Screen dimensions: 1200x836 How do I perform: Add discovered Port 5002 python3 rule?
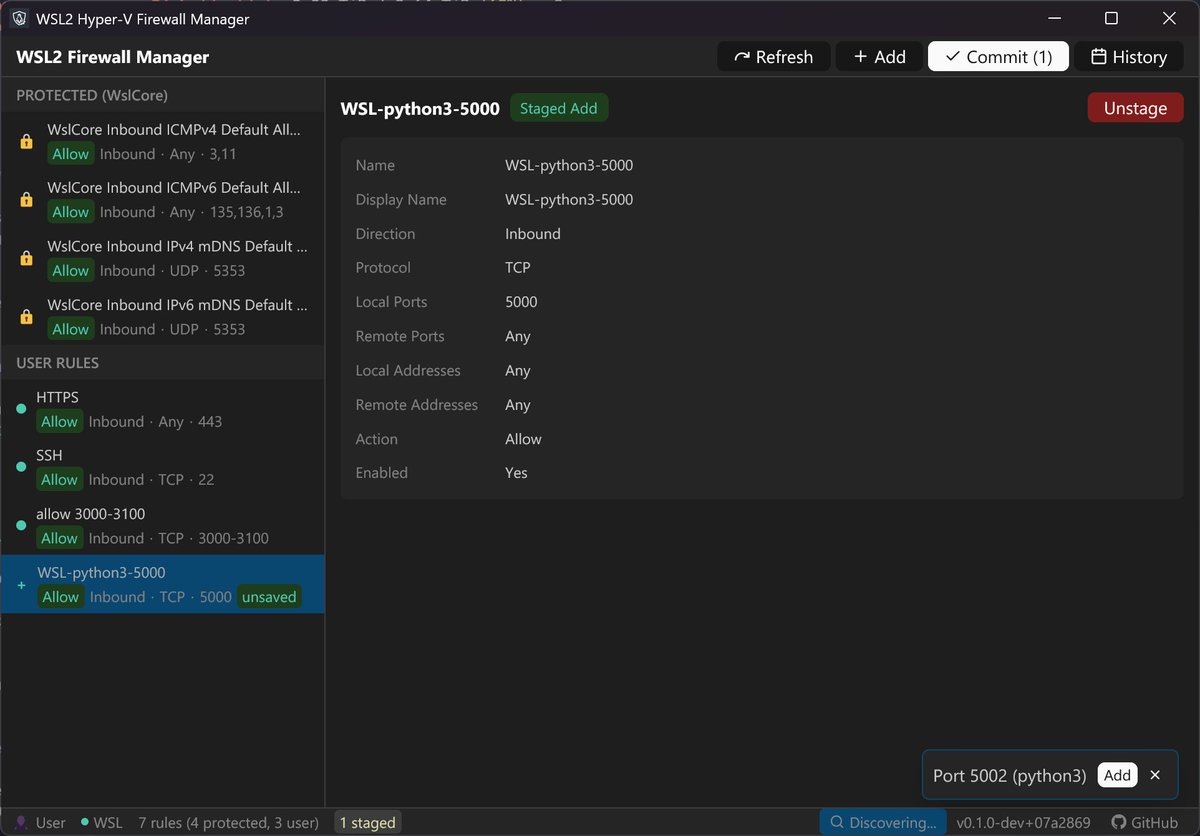point(1117,775)
